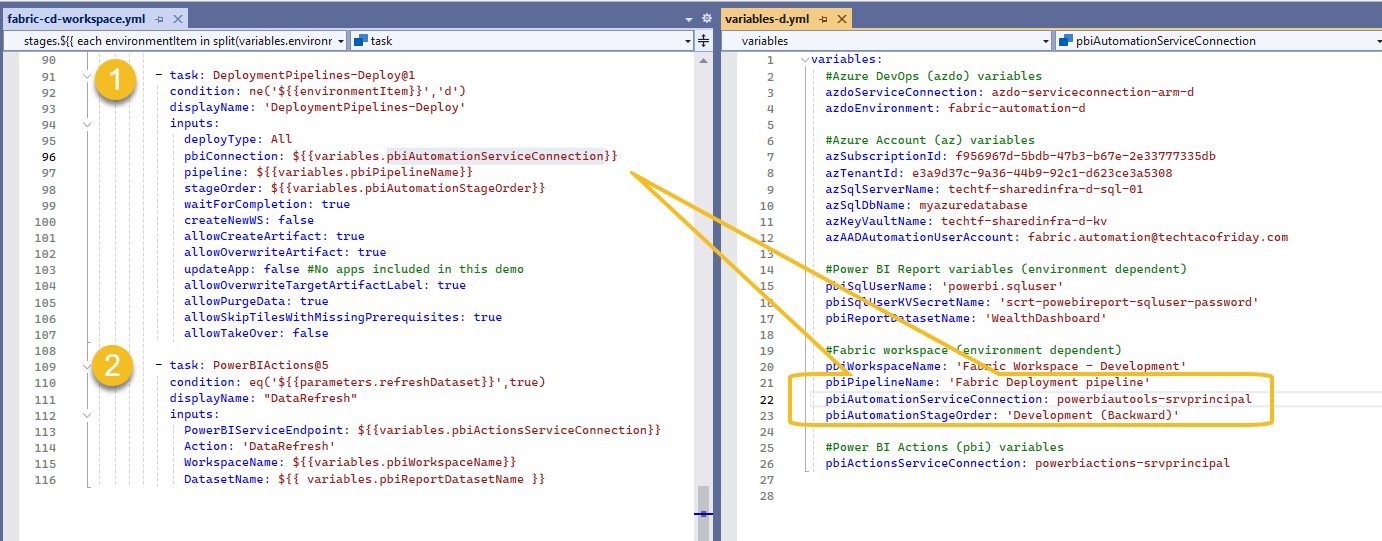Screen dimensions: 1382x541
Task: Open the task member dropdown
Action: tap(687, 41)
